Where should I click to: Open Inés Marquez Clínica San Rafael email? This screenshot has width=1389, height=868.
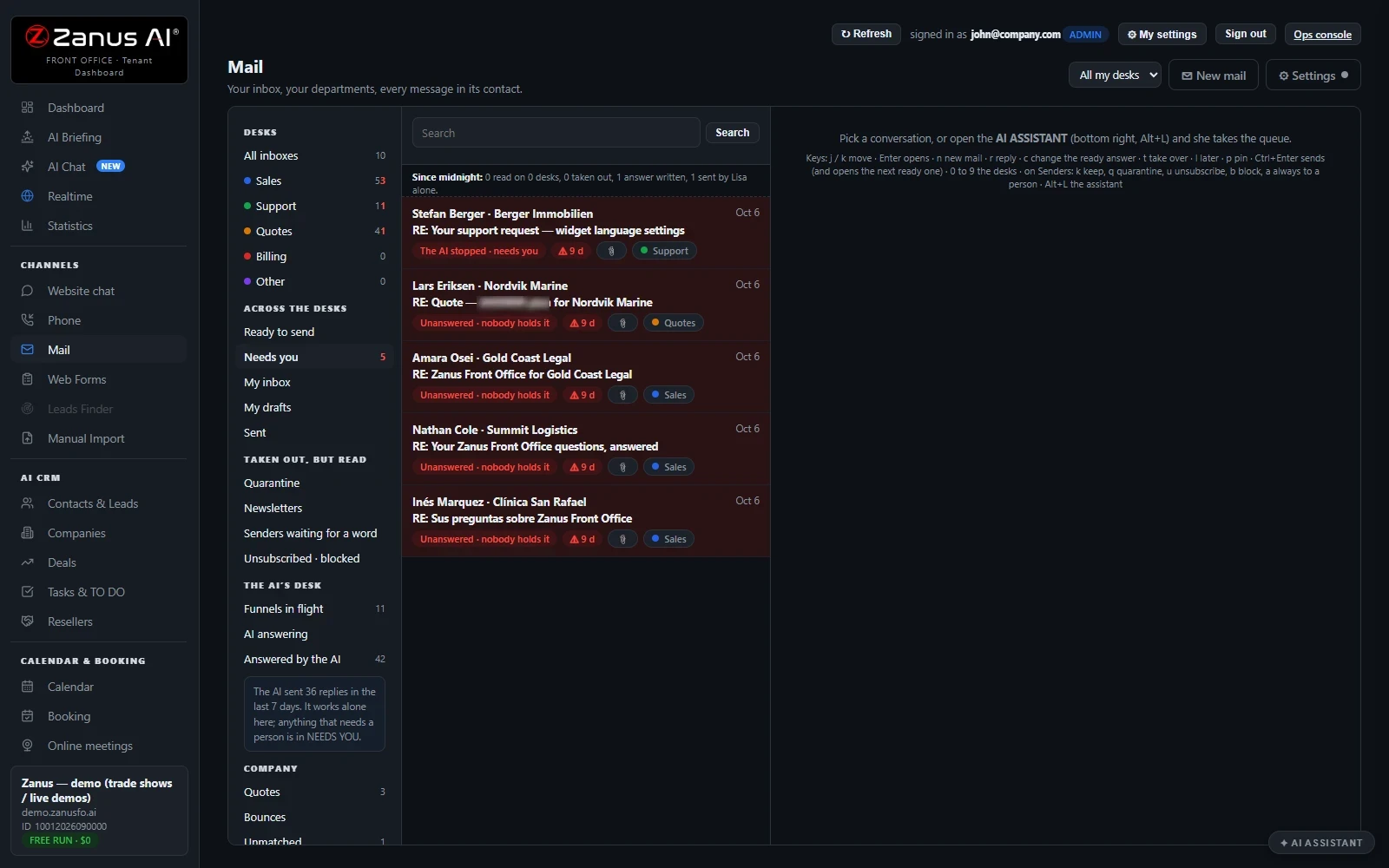pyautogui.click(x=586, y=521)
